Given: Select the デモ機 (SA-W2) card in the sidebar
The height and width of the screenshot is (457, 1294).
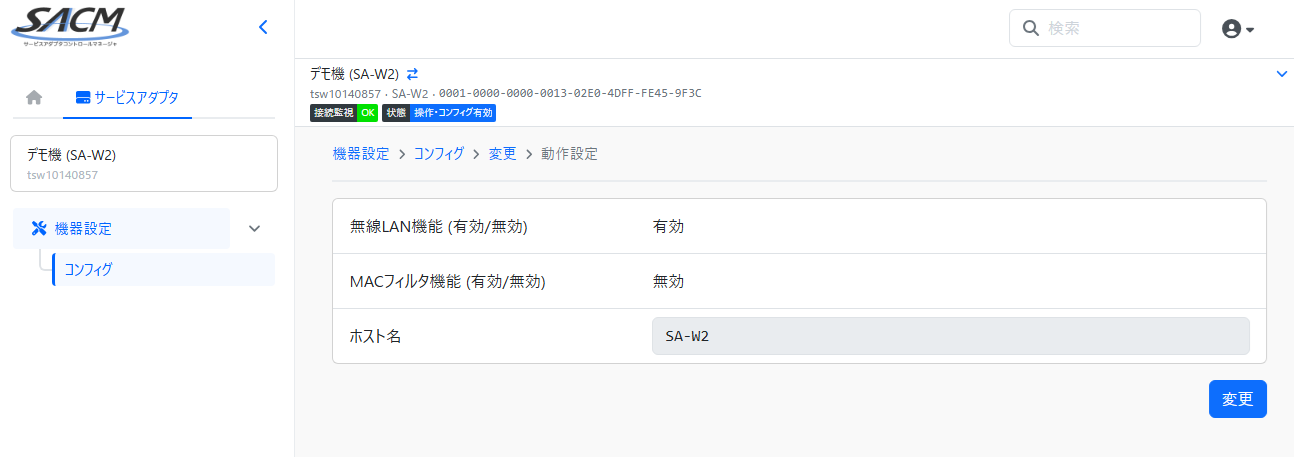Looking at the screenshot, I should pos(144,164).
